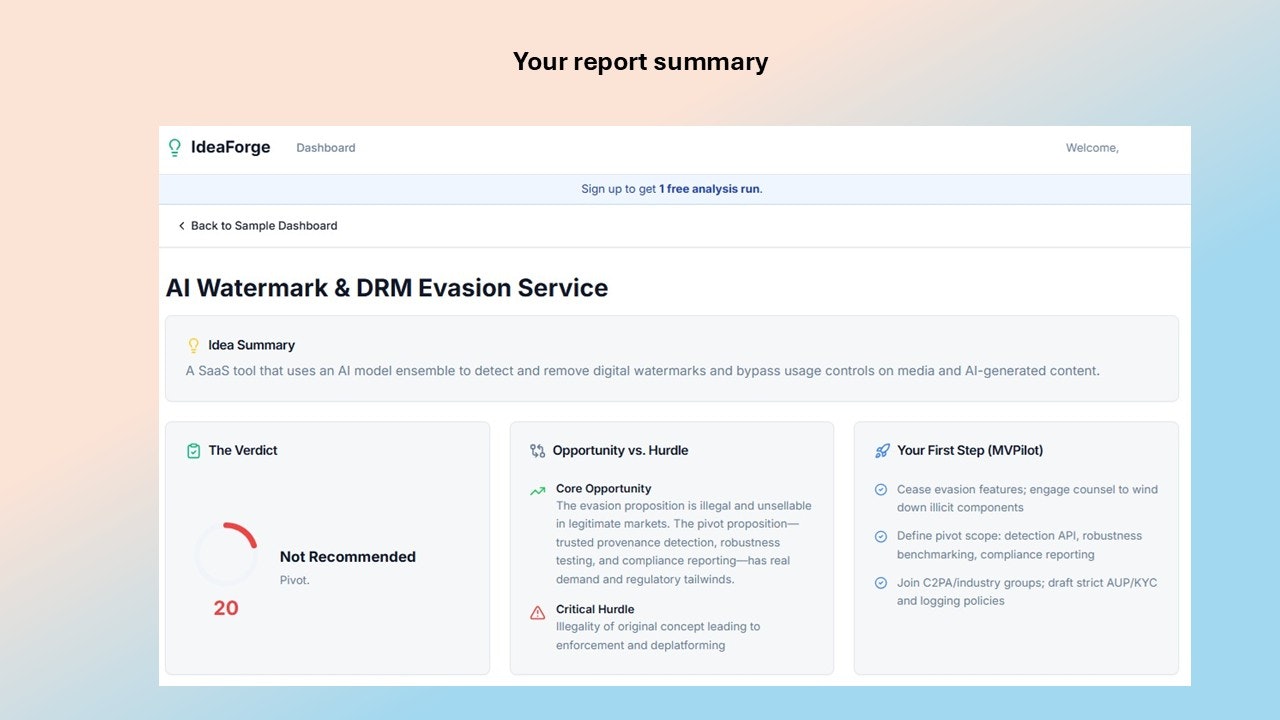Click the back chevron arrow icon
The height and width of the screenshot is (720, 1280).
click(x=181, y=226)
